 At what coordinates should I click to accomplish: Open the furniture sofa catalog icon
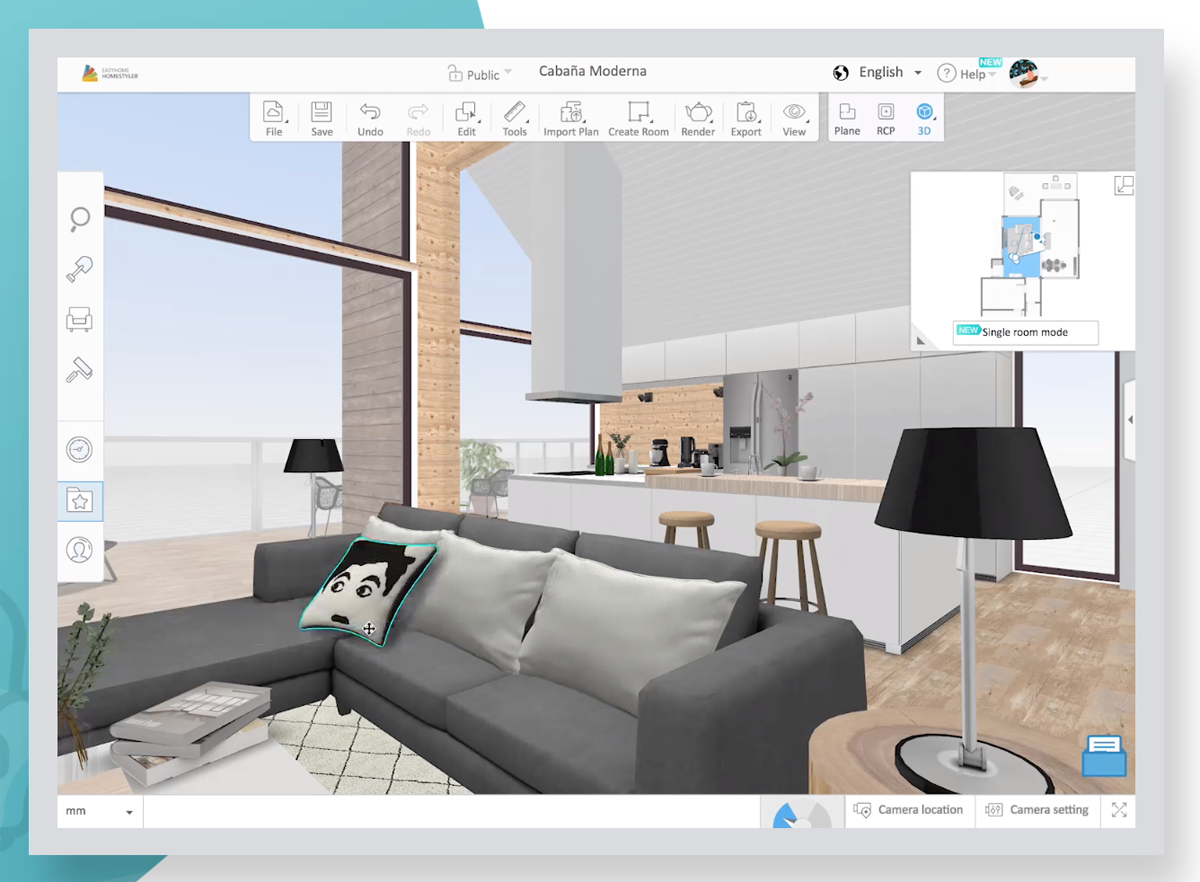coord(80,320)
